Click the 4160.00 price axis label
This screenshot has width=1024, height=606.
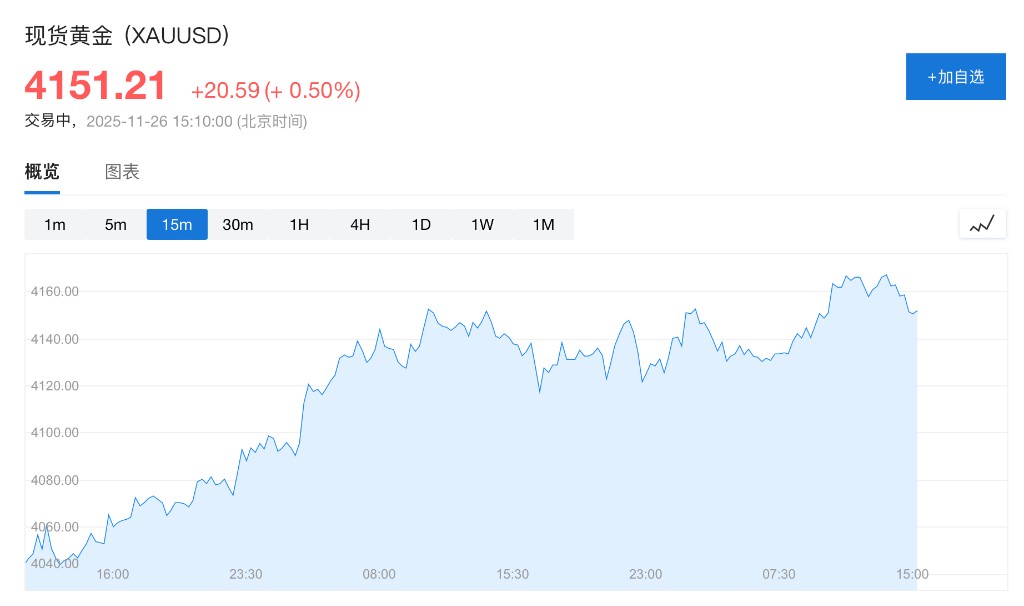click(54, 292)
